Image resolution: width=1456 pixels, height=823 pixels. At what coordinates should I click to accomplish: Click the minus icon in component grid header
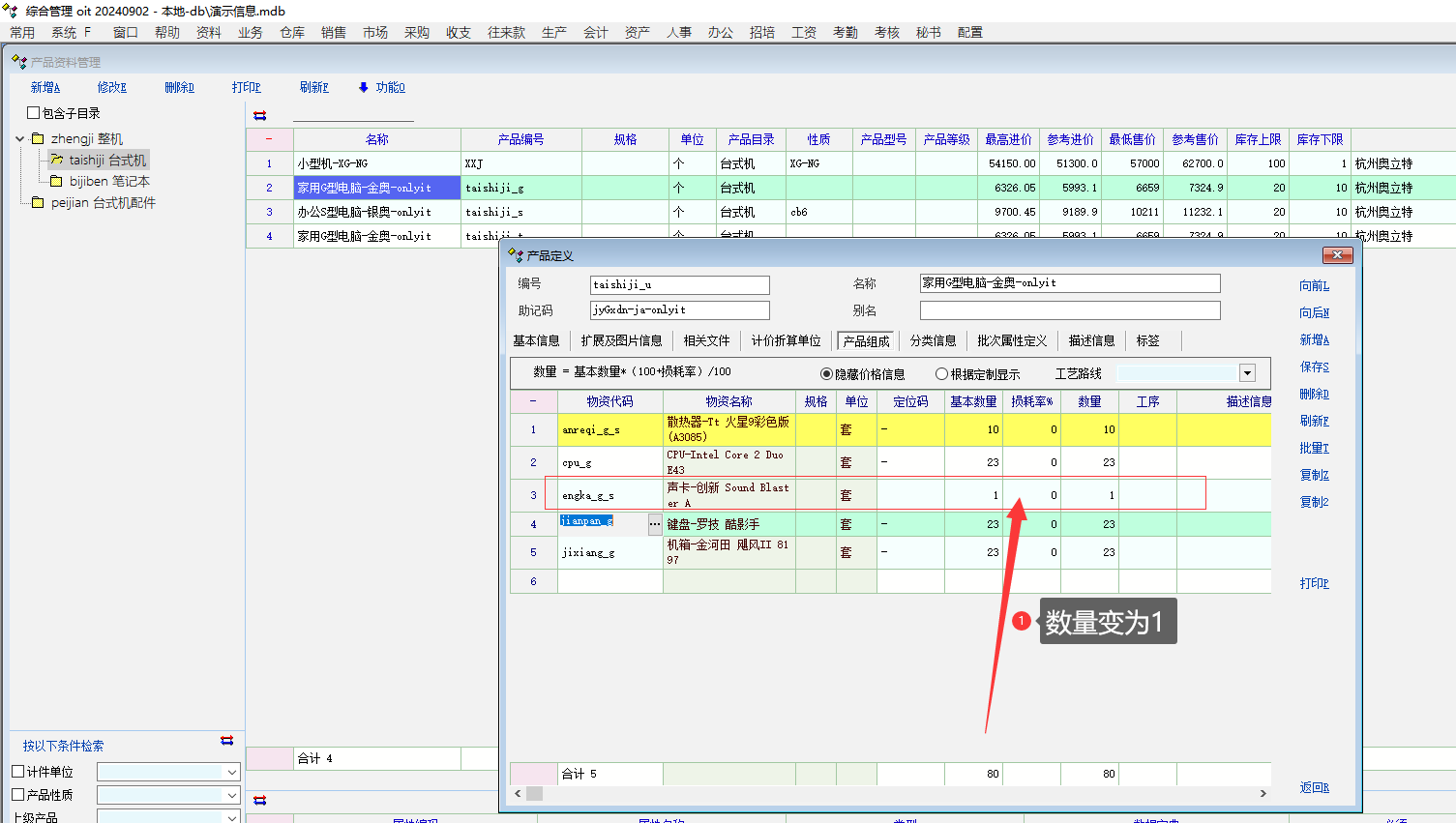[533, 401]
